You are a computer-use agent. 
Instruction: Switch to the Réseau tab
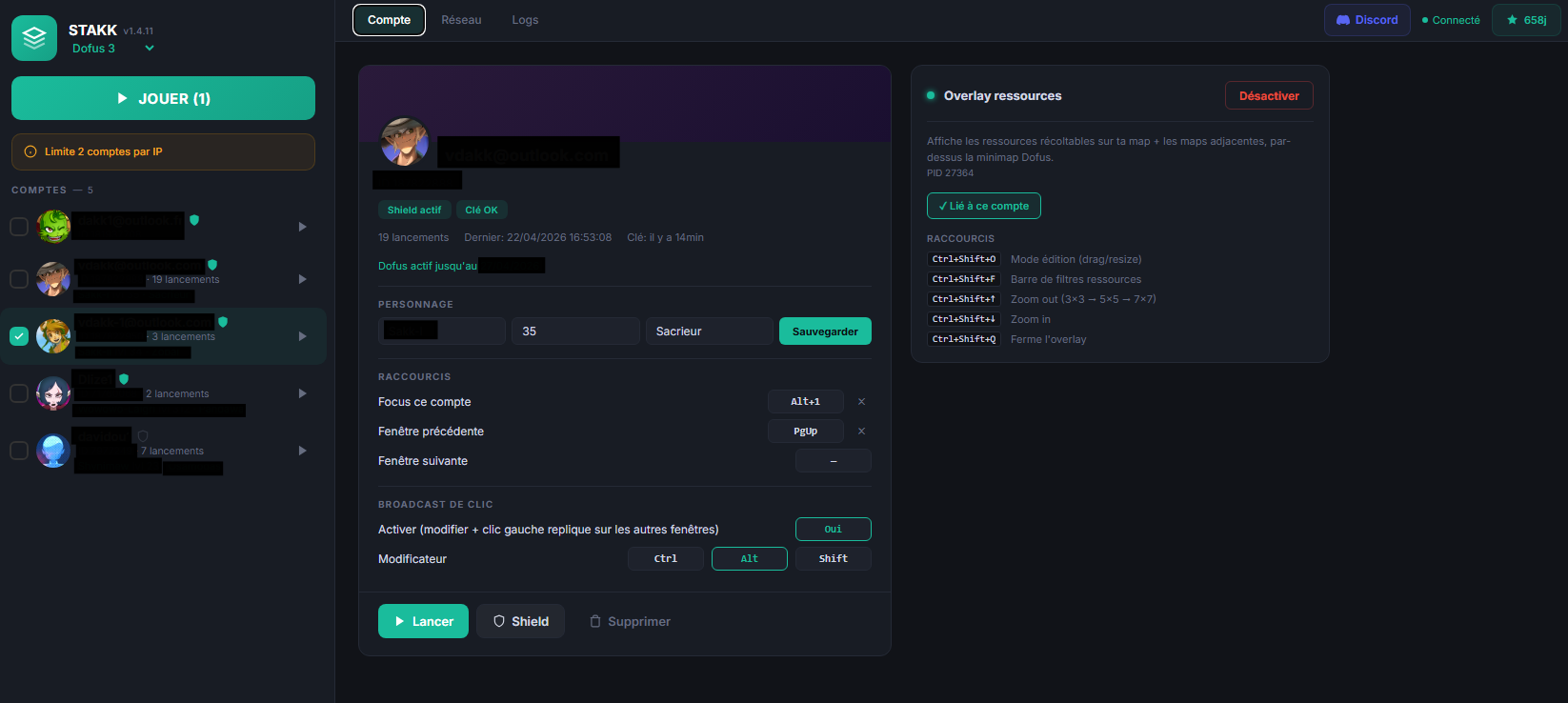[461, 20]
